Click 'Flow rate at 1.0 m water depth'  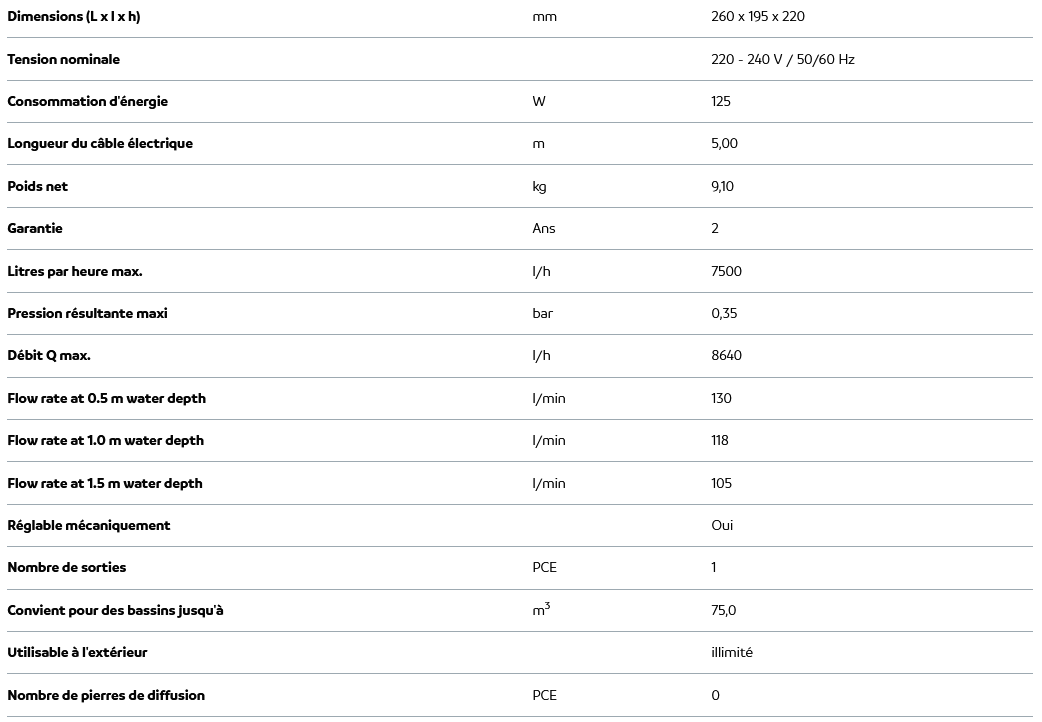tap(107, 440)
